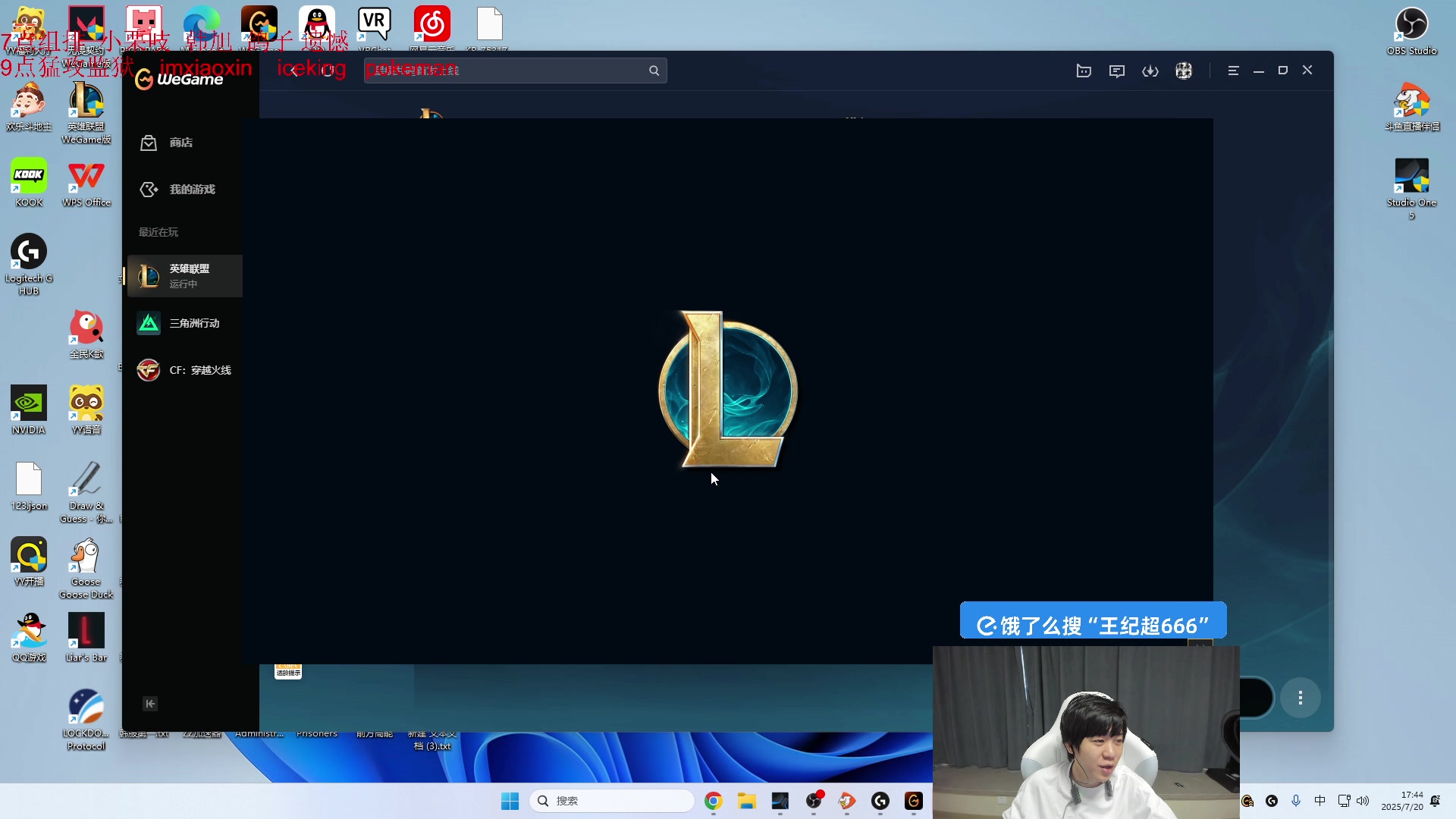
Task: Open the volume control in system tray
Action: [1363, 801]
